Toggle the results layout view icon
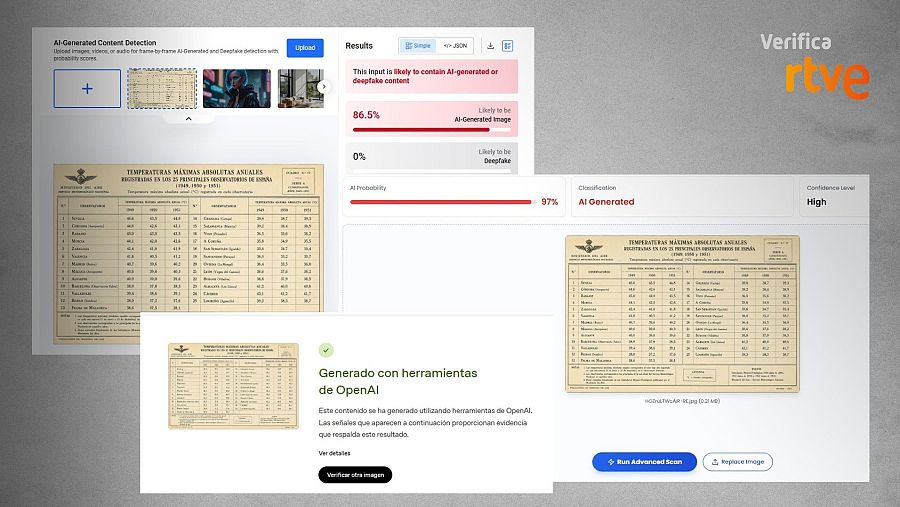This screenshot has width=900, height=507. point(507,46)
